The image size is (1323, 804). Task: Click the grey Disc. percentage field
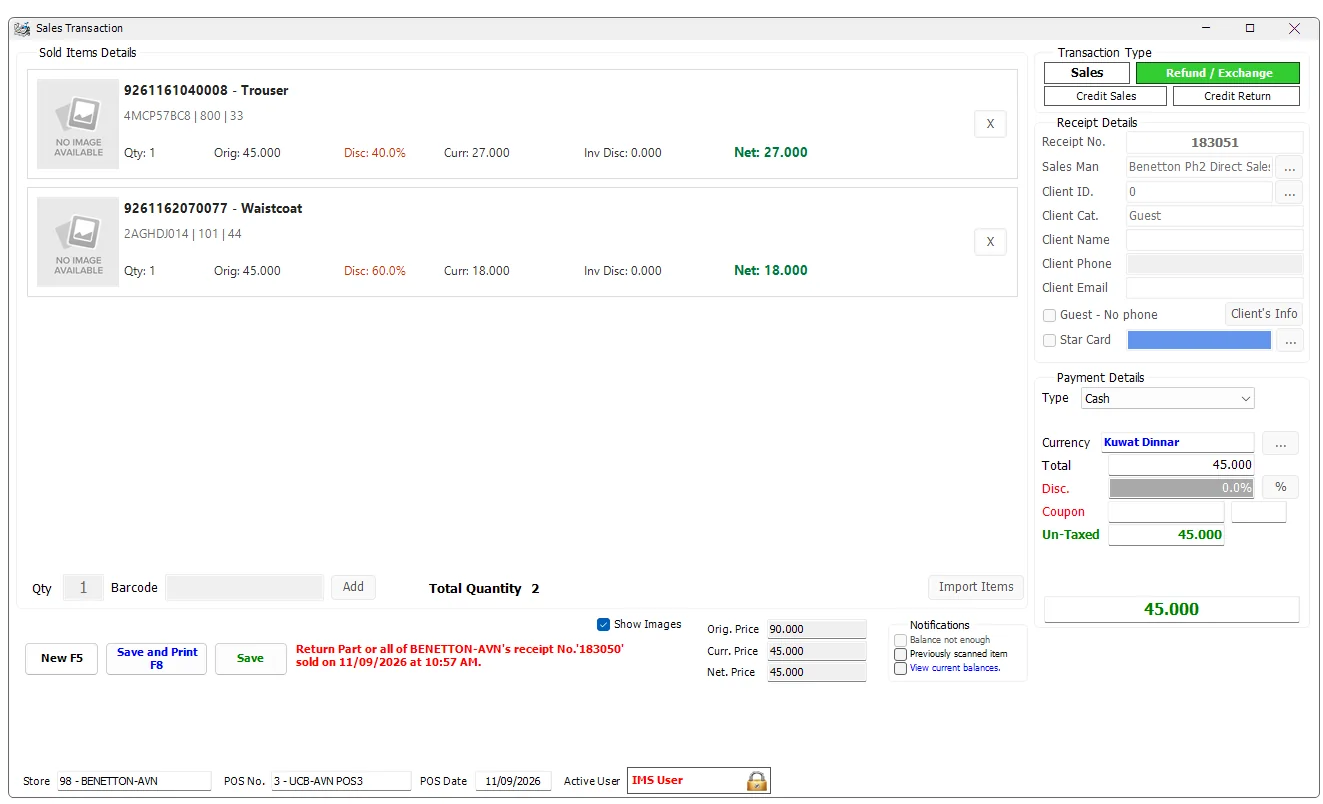1181,488
